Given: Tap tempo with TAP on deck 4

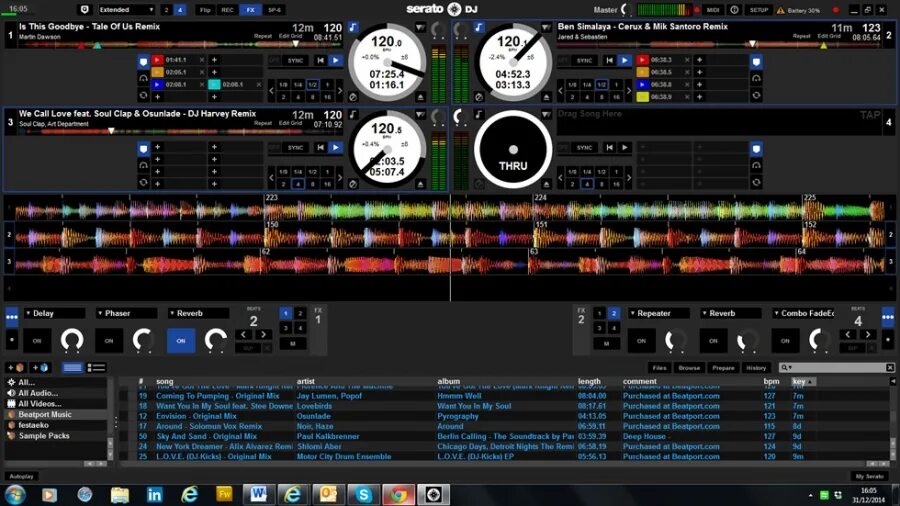Looking at the screenshot, I should [870, 115].
